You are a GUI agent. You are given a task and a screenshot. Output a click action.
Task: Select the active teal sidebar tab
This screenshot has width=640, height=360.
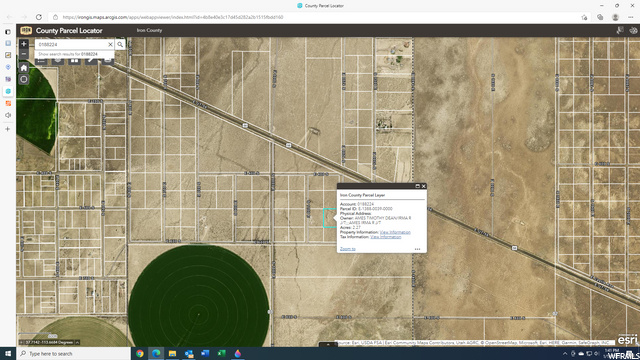8,91
